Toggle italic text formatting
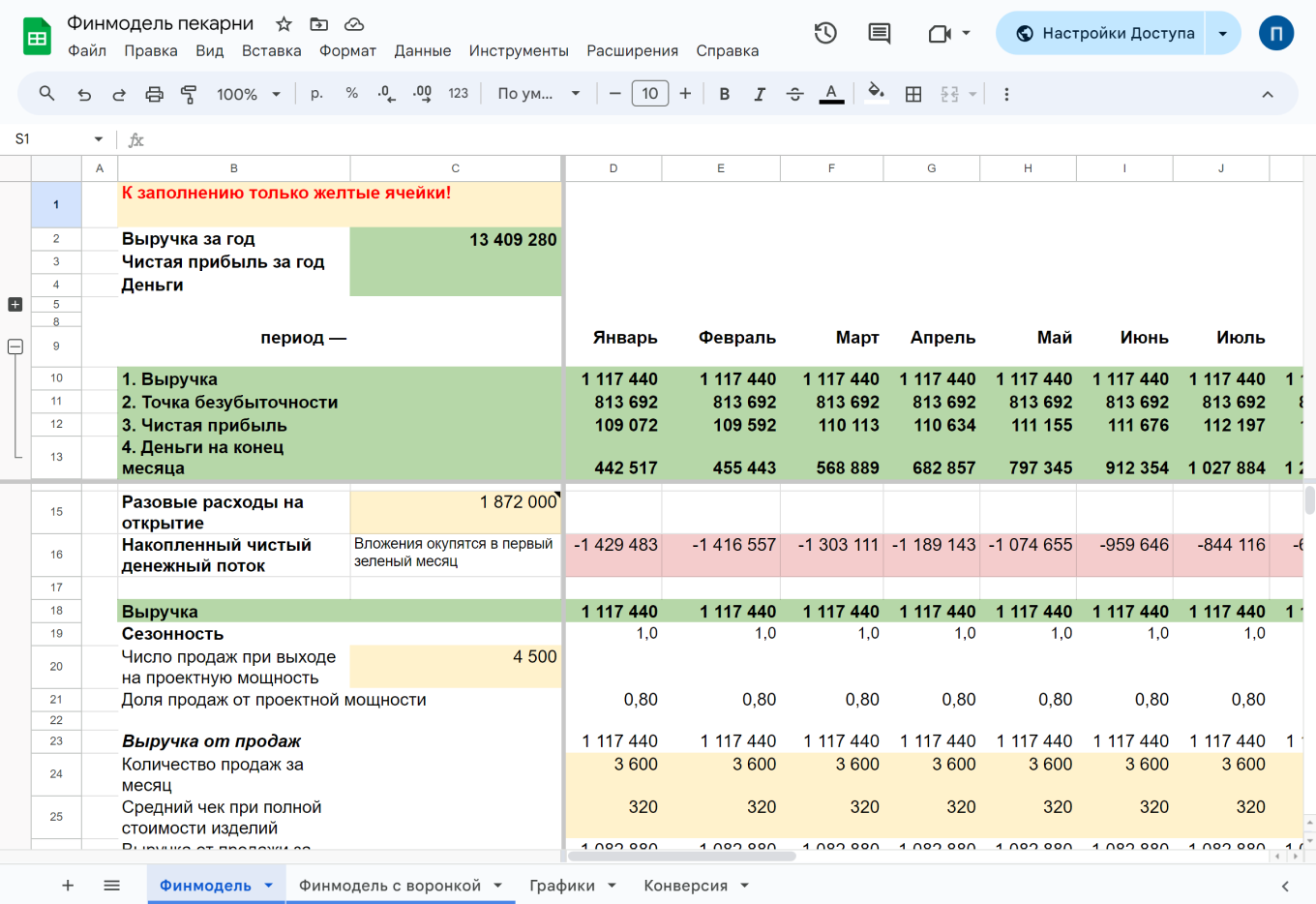Screen dimensions: 1316x904 point(760,94)
